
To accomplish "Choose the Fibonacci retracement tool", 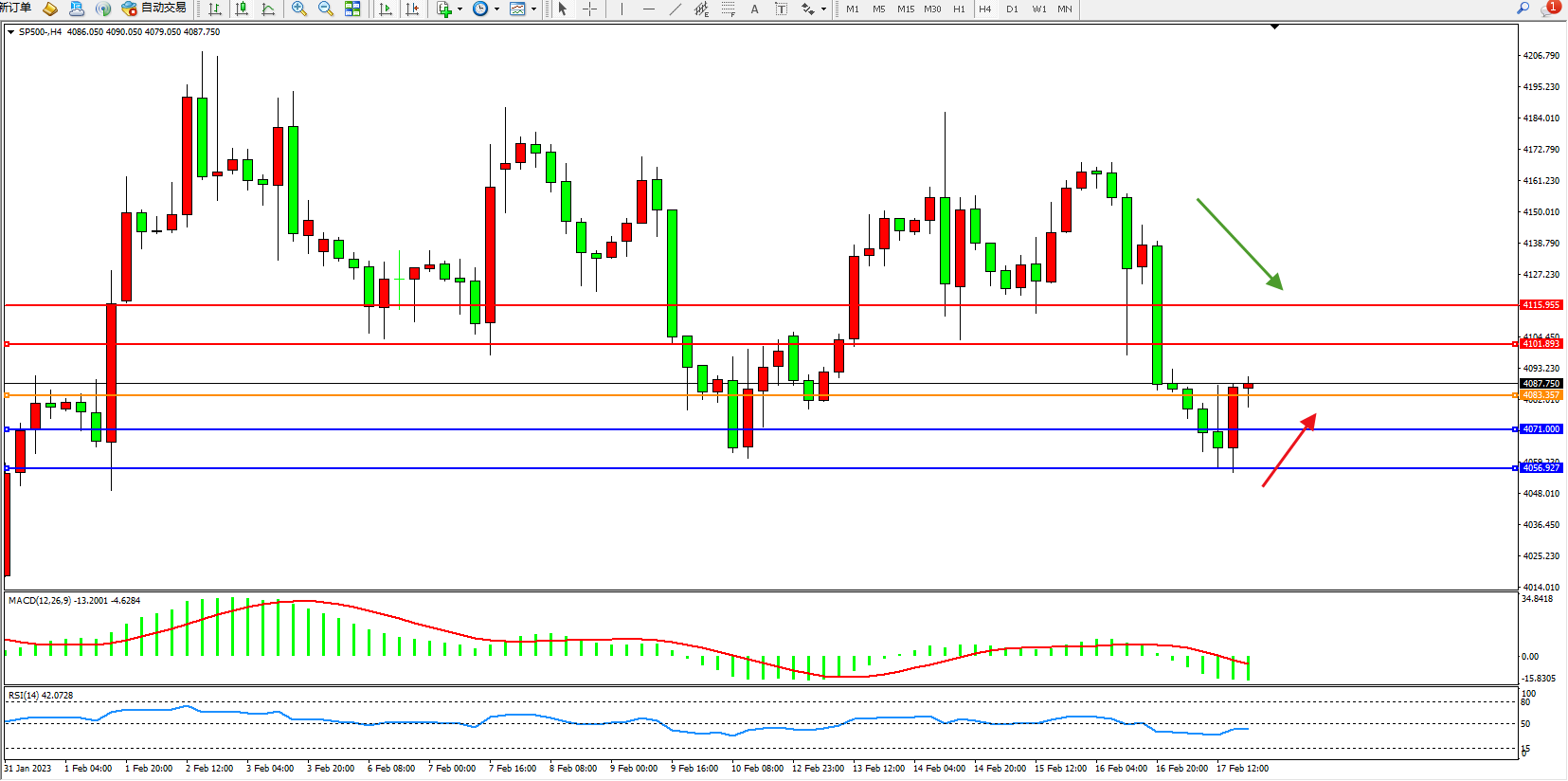I will (x=728, y=9).
